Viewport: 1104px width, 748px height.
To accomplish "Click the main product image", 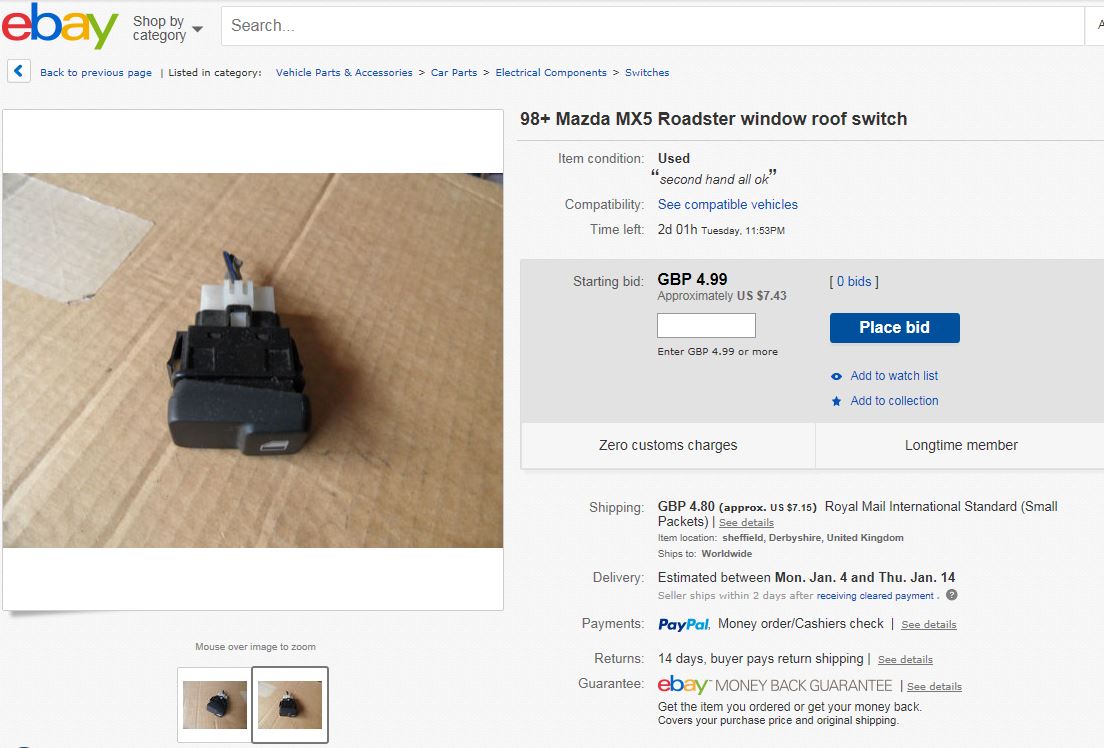I will (x=253, y=360).
